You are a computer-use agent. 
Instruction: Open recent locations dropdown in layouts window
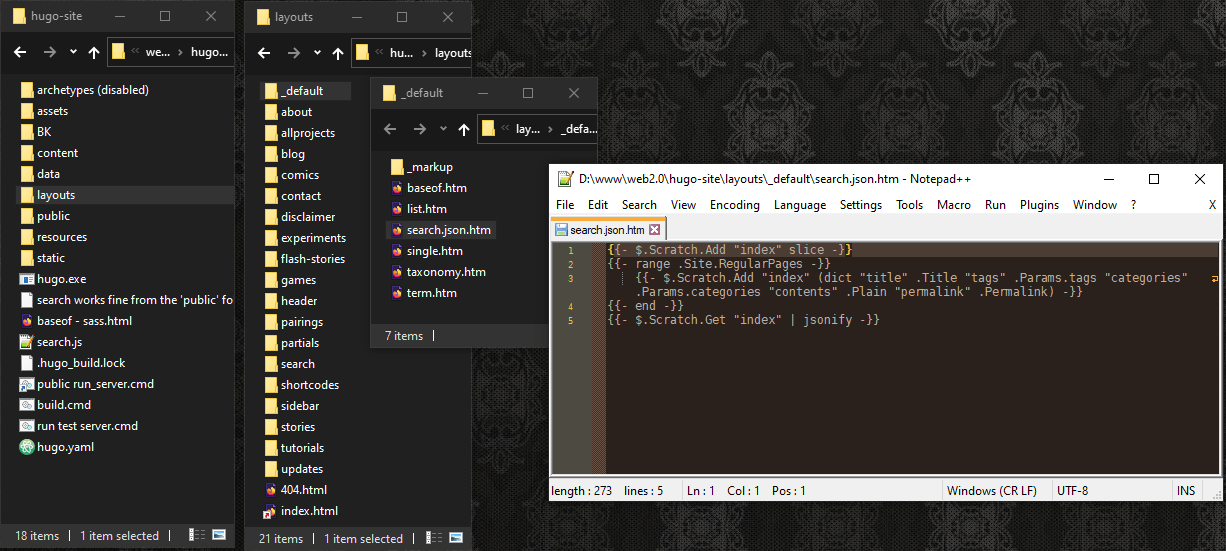pos(317,53)
